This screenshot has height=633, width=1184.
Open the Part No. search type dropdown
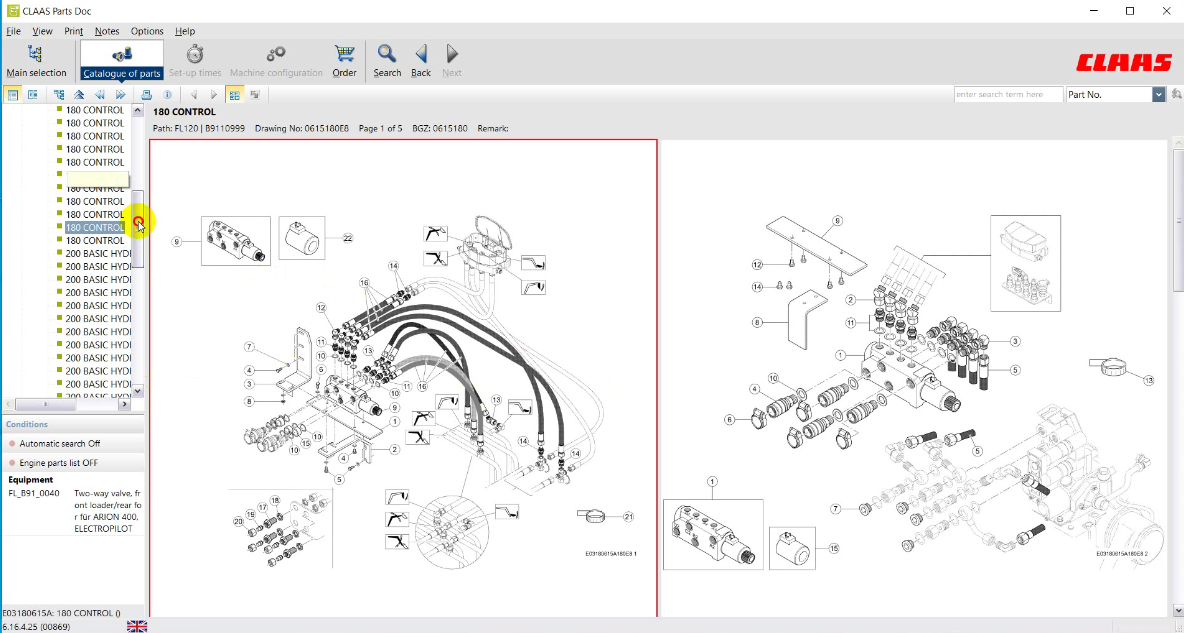point(1158,94)
